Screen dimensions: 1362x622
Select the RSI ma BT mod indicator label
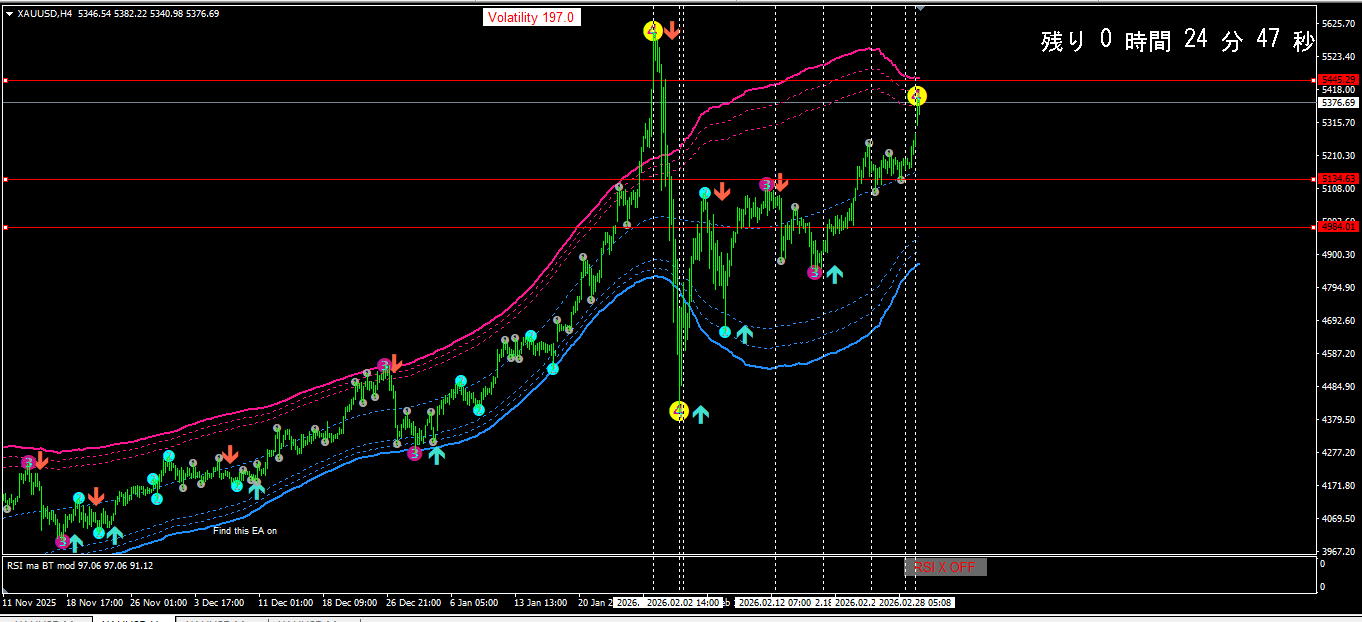point(80,565)
